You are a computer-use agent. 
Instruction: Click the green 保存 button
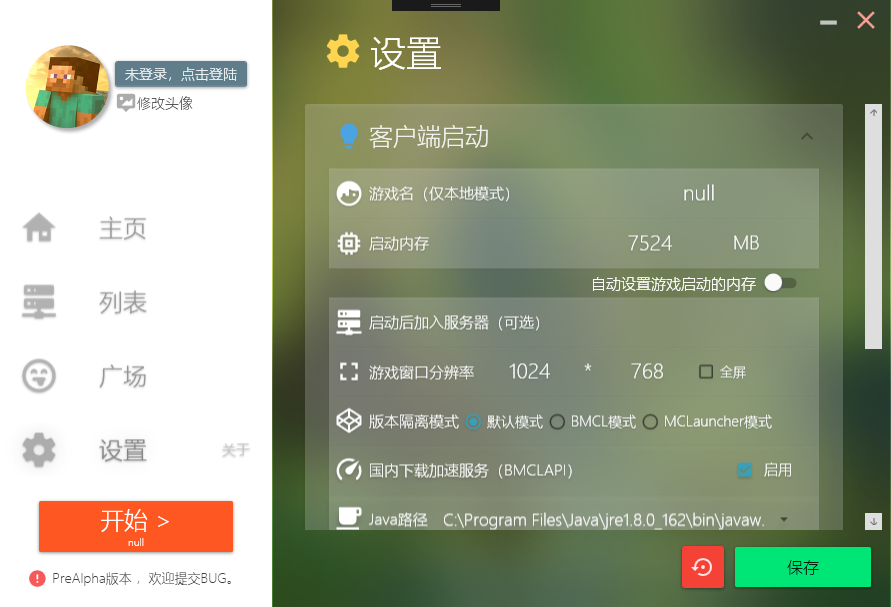[x=802, y=567]
